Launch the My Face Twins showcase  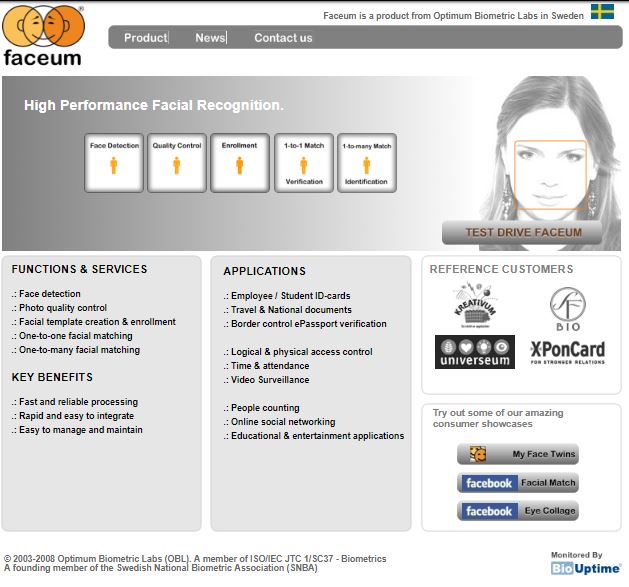[518, 454]
